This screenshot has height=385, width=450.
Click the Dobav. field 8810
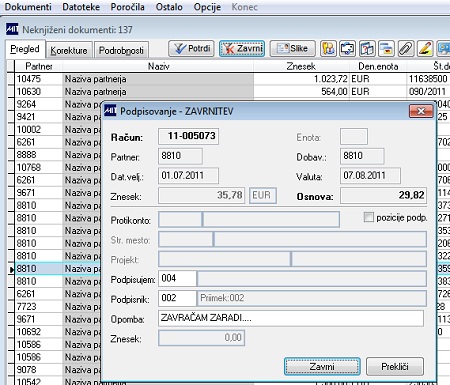[x=362, y=156]
